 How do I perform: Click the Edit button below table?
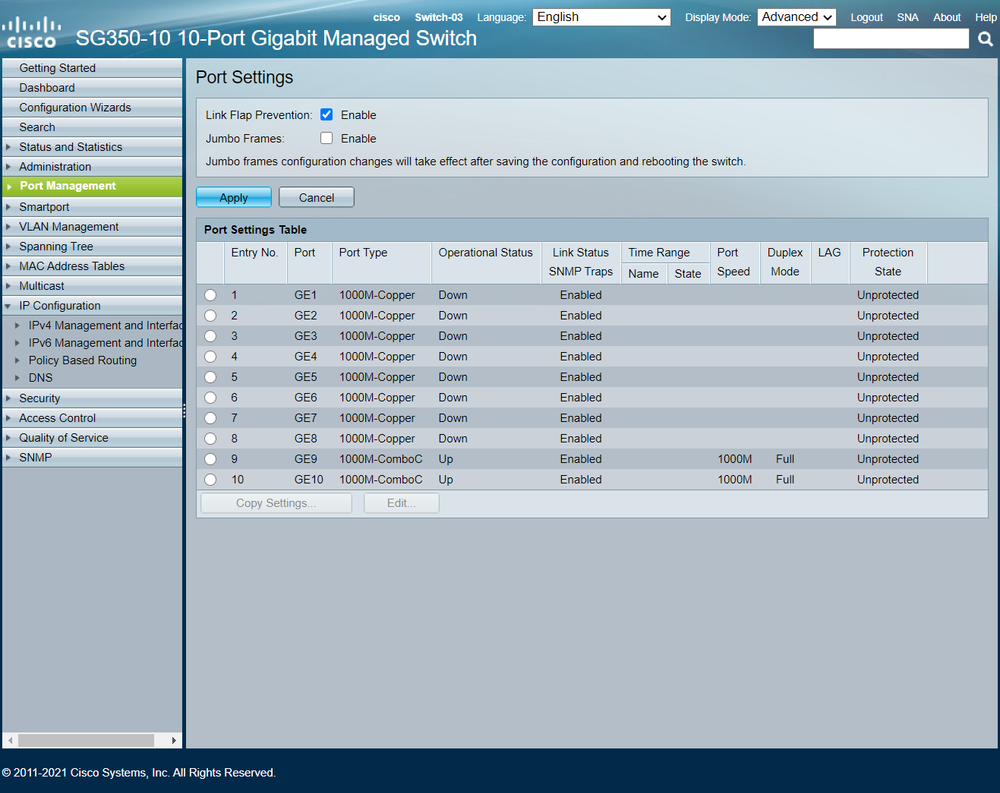401,503
